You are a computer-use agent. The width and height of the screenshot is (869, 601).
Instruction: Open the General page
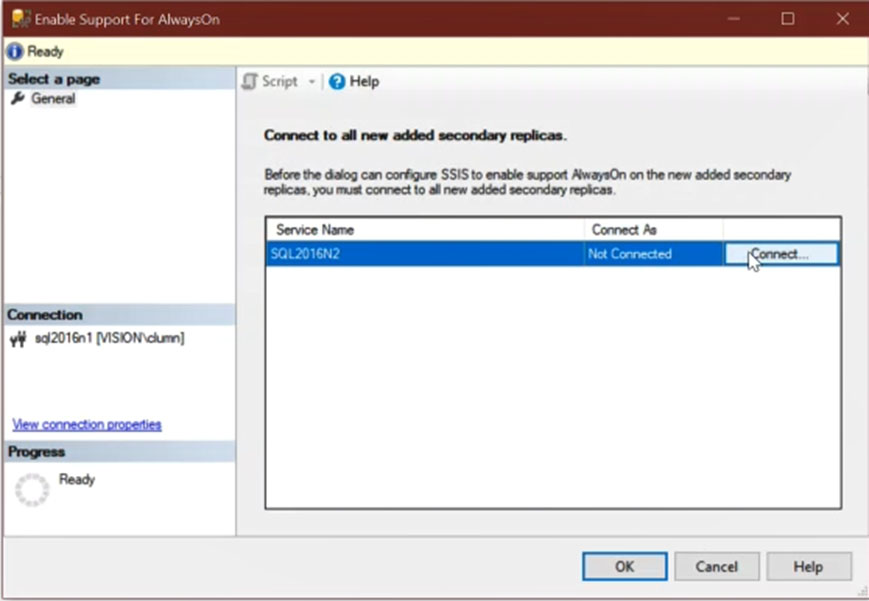pyautogui.click(x=53, y=99)
